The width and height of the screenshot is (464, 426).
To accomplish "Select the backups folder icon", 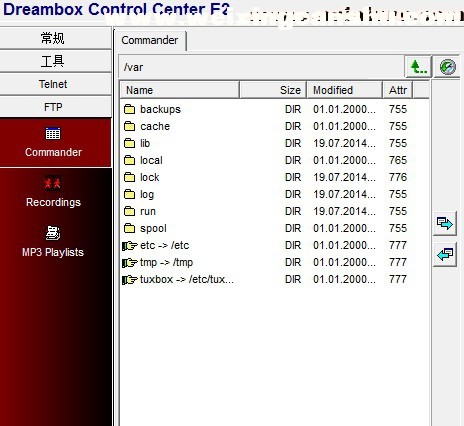I will click(129, 109).
